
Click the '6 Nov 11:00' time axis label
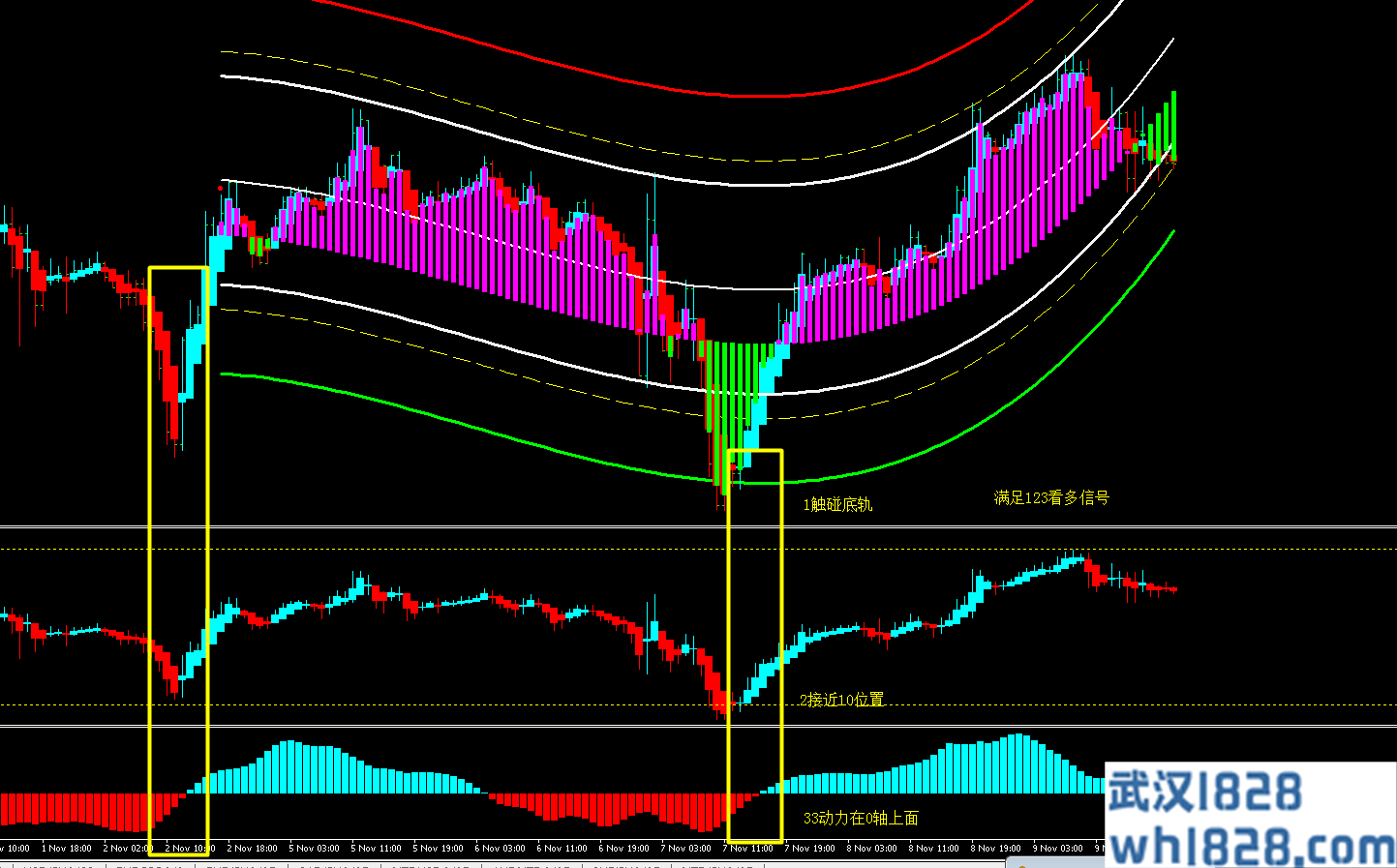(562, 849)
